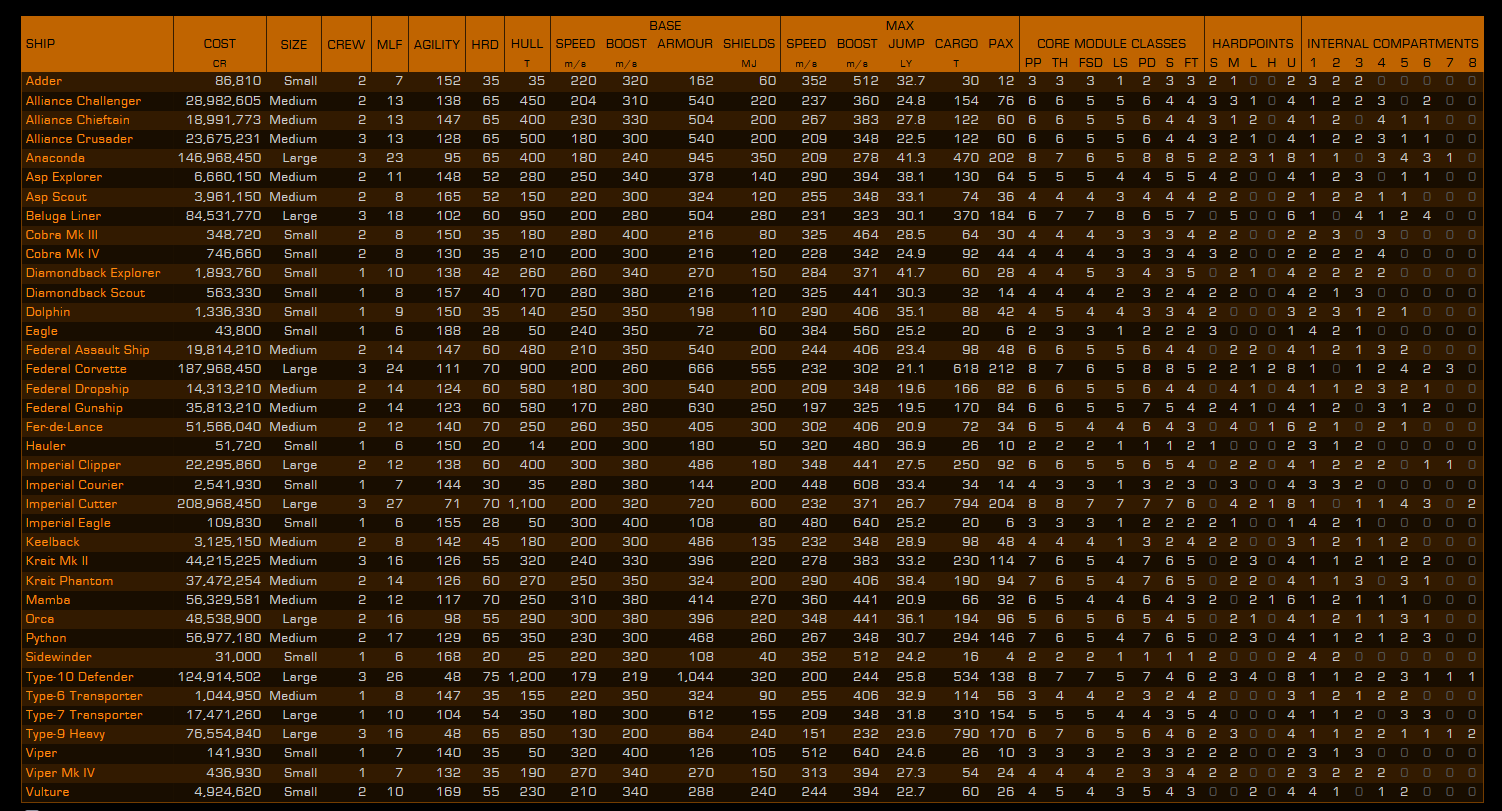Open the Cobra Mk IV entry
Image resolution: width=1502 pixels, height=811 pixels.
point(61,254)
